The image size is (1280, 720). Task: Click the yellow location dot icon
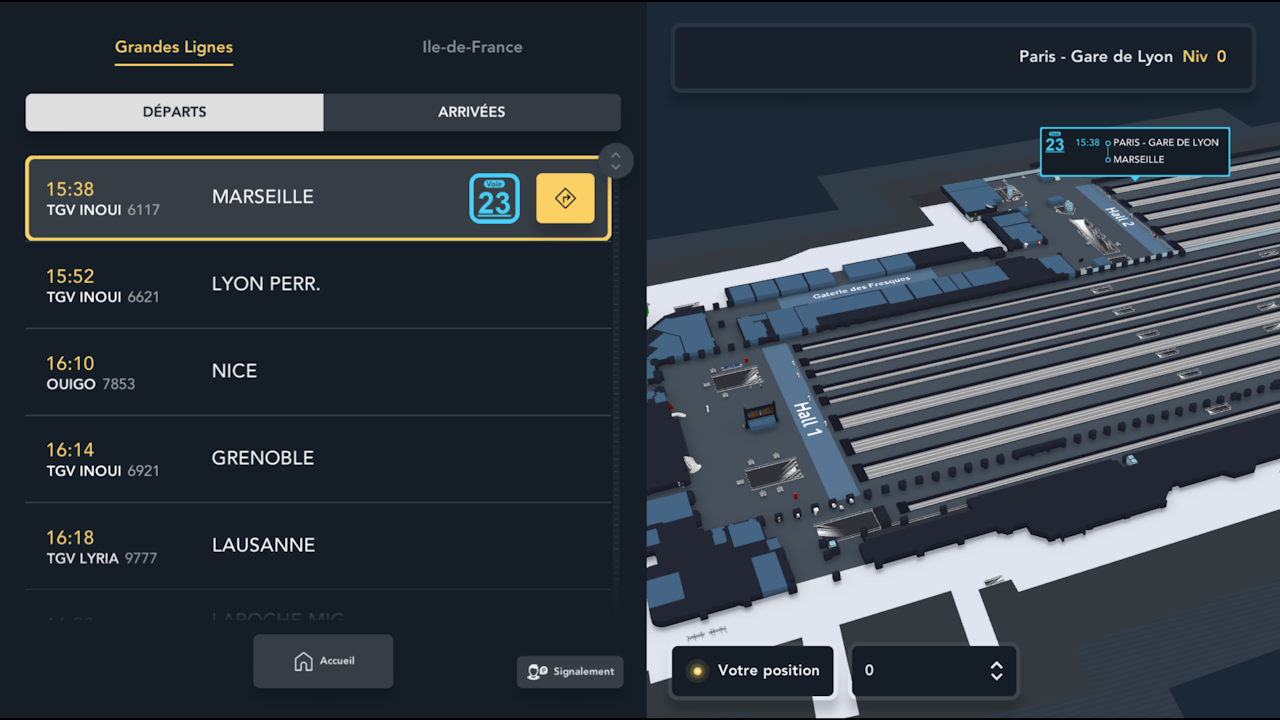[x=698, y=671]
